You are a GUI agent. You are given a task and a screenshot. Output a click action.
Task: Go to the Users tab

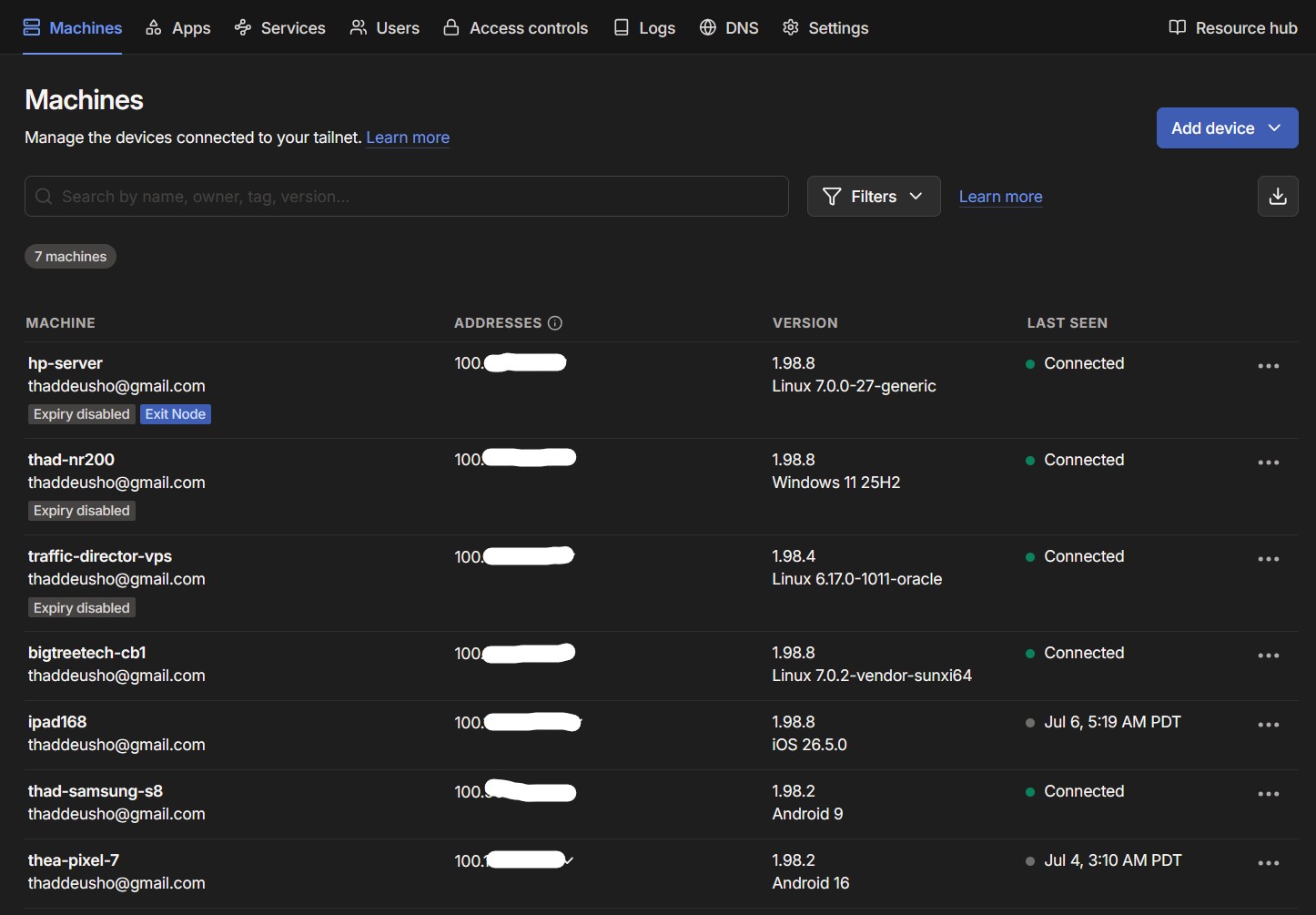[x=385, y=28]
